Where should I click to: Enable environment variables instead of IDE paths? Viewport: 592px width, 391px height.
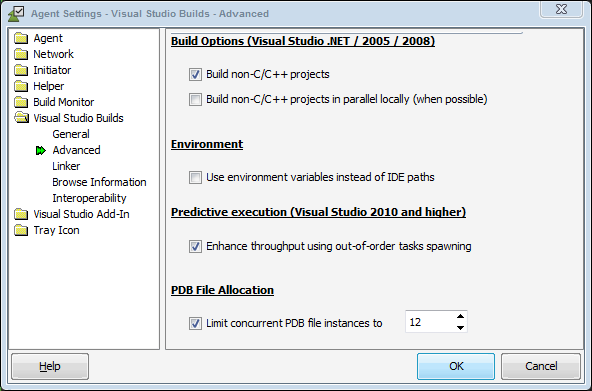[195, 177]
